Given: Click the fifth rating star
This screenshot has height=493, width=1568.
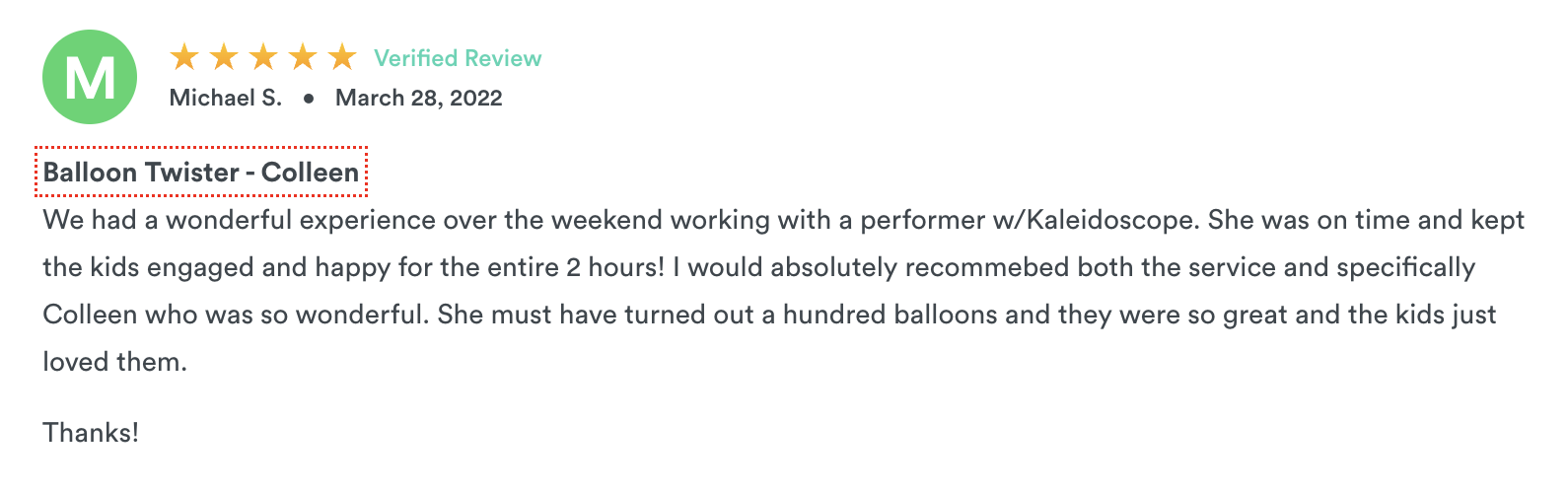Looking at the screenshot, I should pos(342,57).
